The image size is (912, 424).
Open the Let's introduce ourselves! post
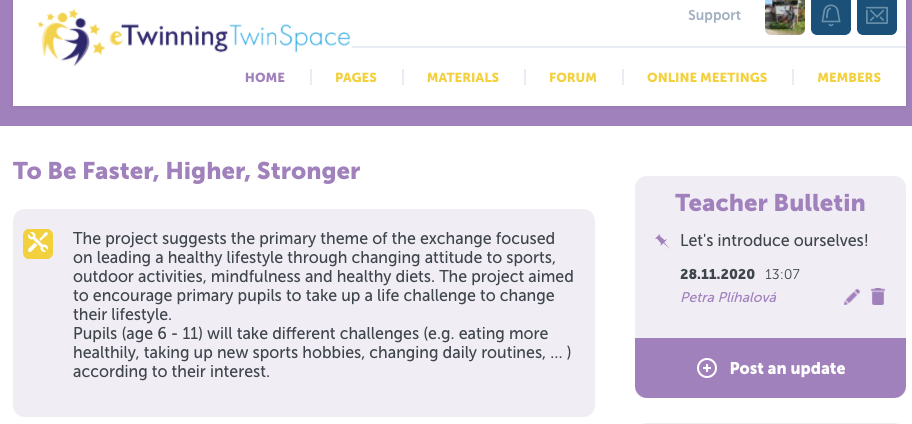774,241
